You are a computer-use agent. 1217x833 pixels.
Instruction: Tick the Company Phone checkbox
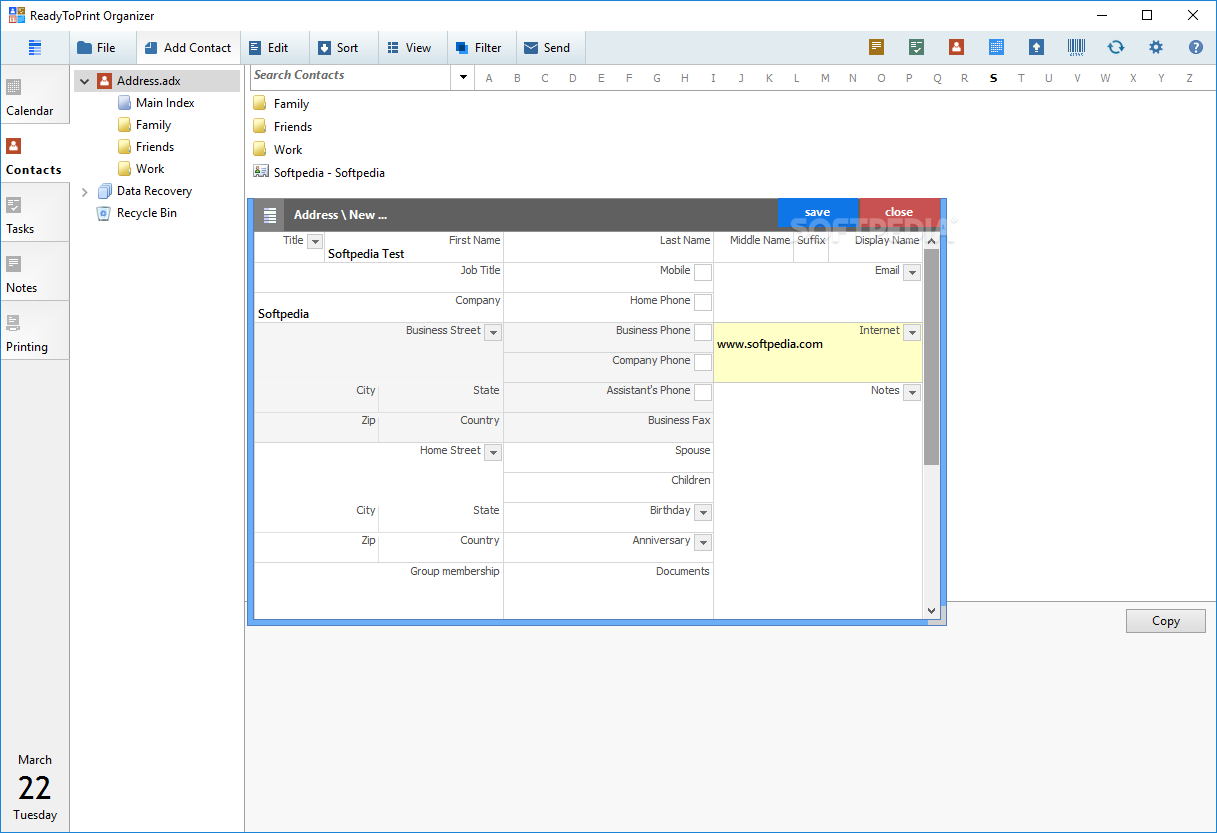point(703,362)
